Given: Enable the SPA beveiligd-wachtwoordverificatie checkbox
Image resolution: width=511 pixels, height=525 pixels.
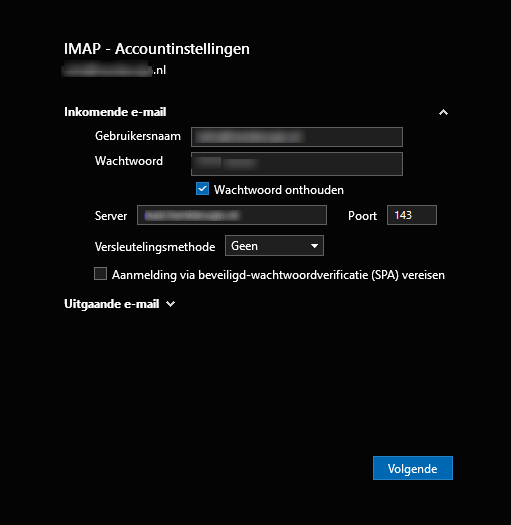Looking at the screenshot, I should point(100,274).
